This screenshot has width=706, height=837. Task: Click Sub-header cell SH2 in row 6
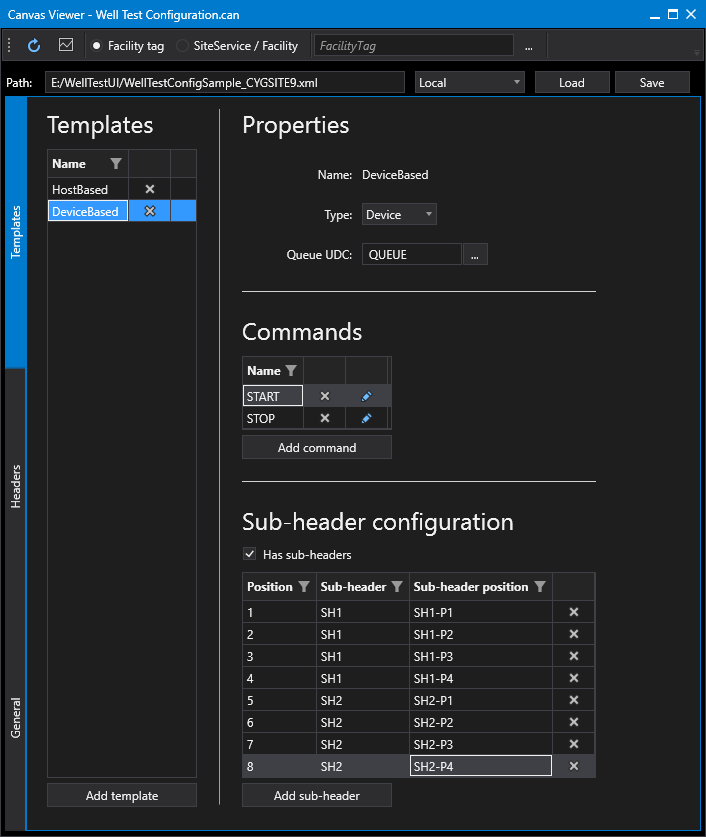pyautogui.click(x=363, y=722)
